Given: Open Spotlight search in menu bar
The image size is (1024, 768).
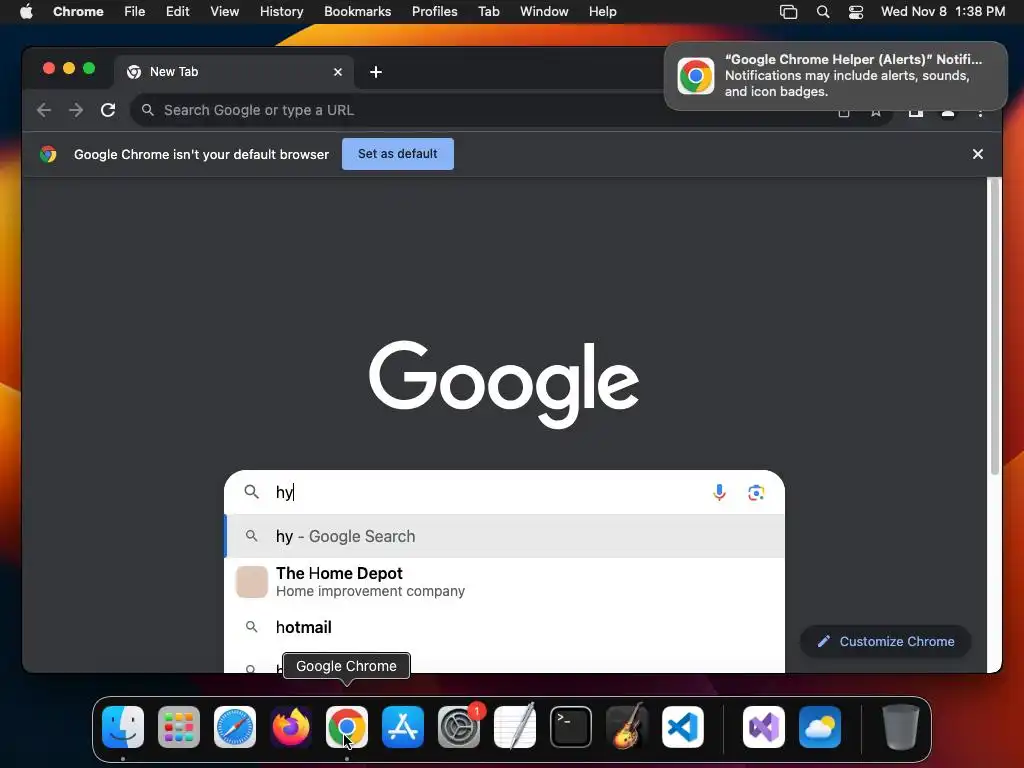Looking at the screenshot, I should click(x=823, y=12).
